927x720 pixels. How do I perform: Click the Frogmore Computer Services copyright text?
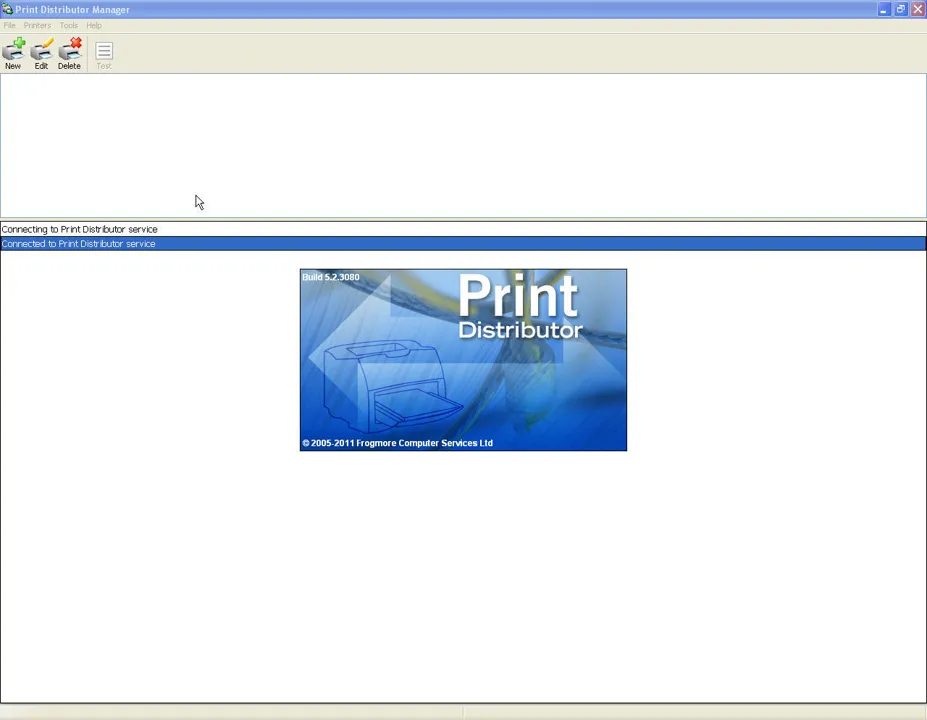pos(397,443)
